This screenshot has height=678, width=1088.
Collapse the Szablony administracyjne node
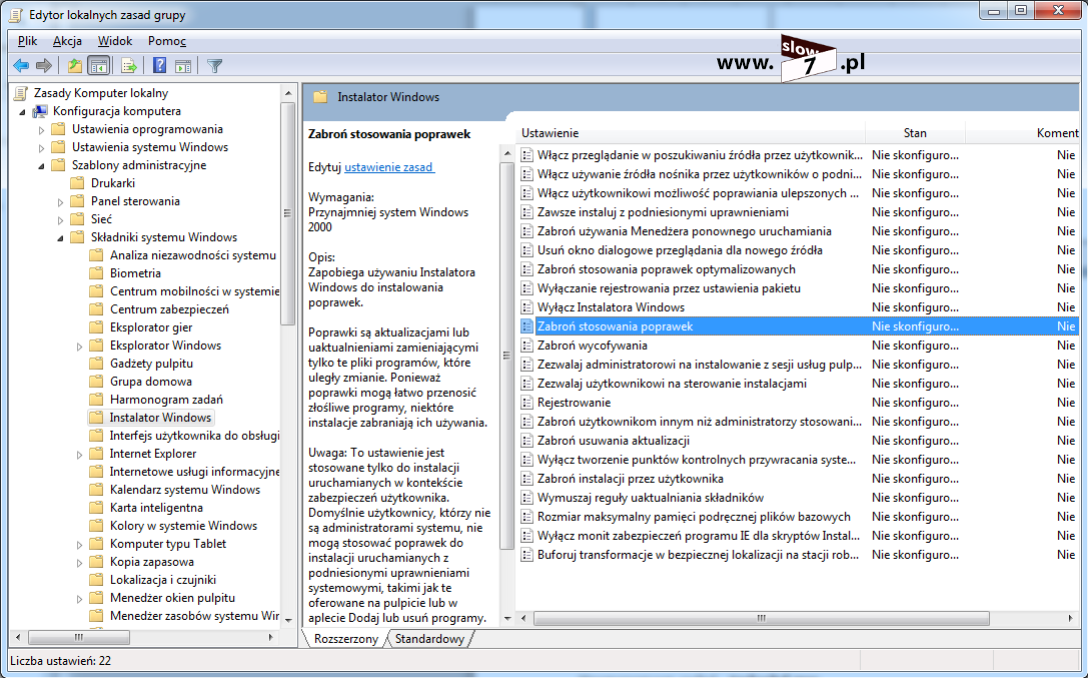41,166
